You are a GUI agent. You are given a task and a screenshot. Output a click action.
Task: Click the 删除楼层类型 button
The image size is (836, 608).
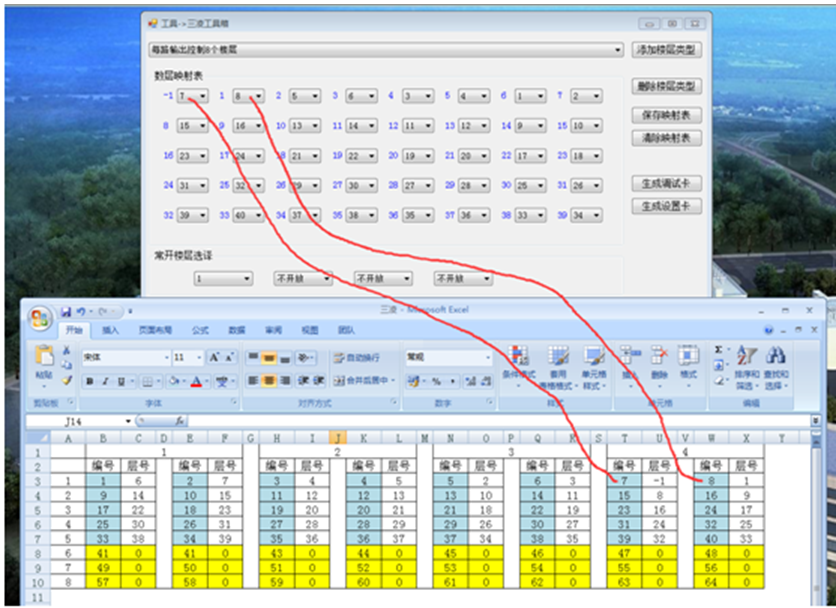(x=666, y=86)
